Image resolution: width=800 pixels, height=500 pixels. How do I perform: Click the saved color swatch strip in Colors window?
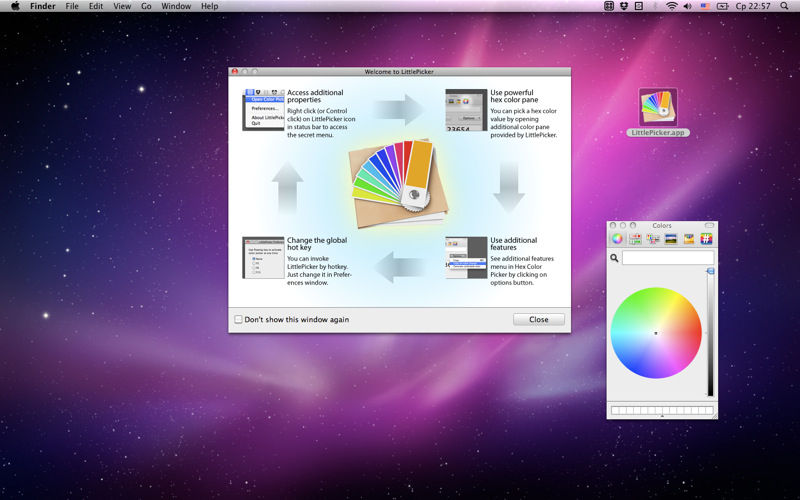pyautogui.click(x=662, y=410)
